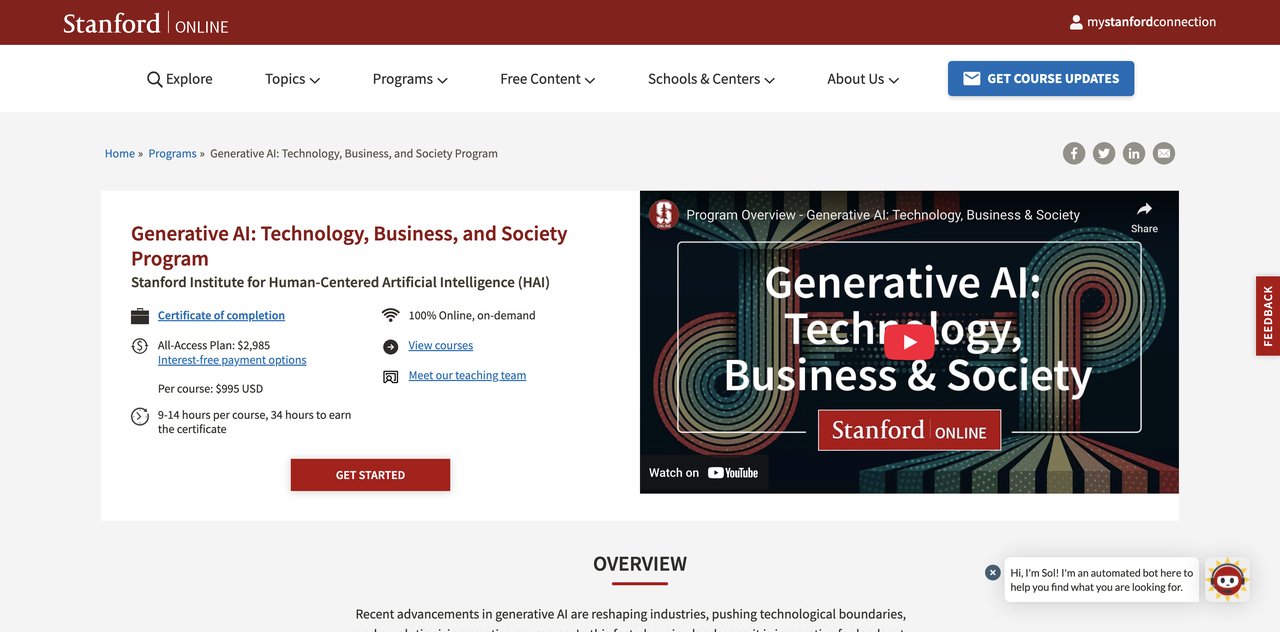Click the All-Access Plan: $2,985 text
The width and height of the screenshot is (1280, 632).
[x=214, y=345]
